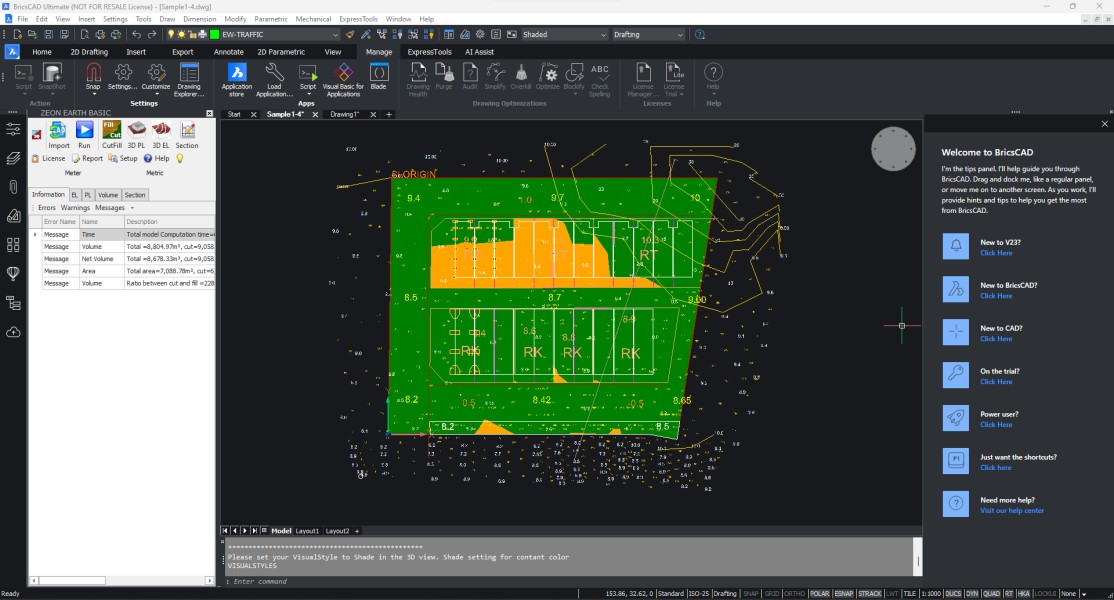
Task: Toggle STRACK in status bar
Action: pyautogui.click(x=870, y=594)
